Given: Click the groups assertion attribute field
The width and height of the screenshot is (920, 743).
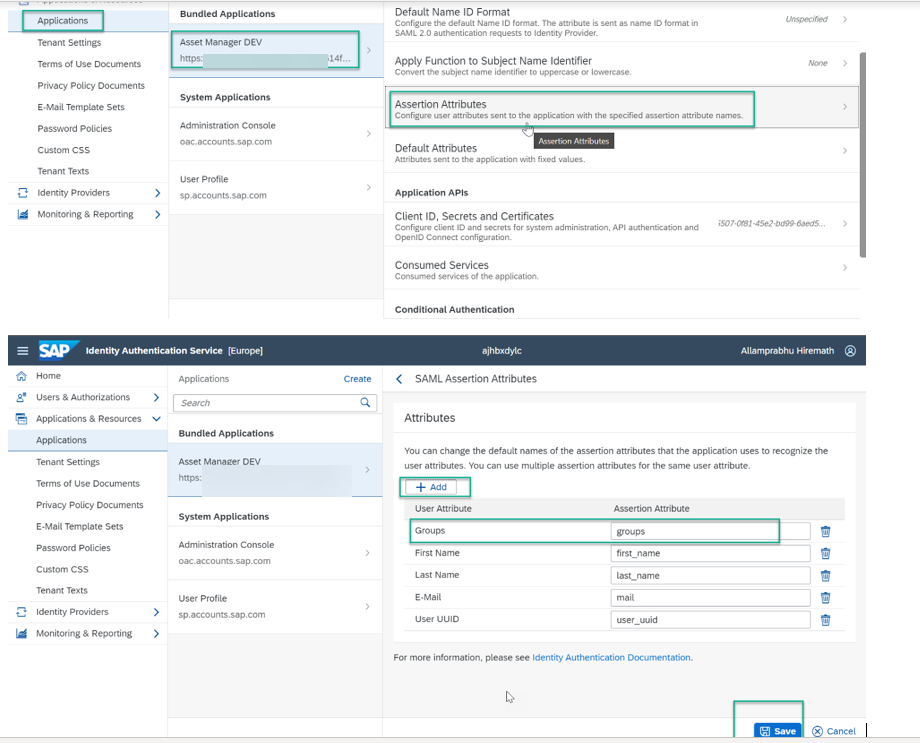Looking at the screenshot, I should coord(710,532).
